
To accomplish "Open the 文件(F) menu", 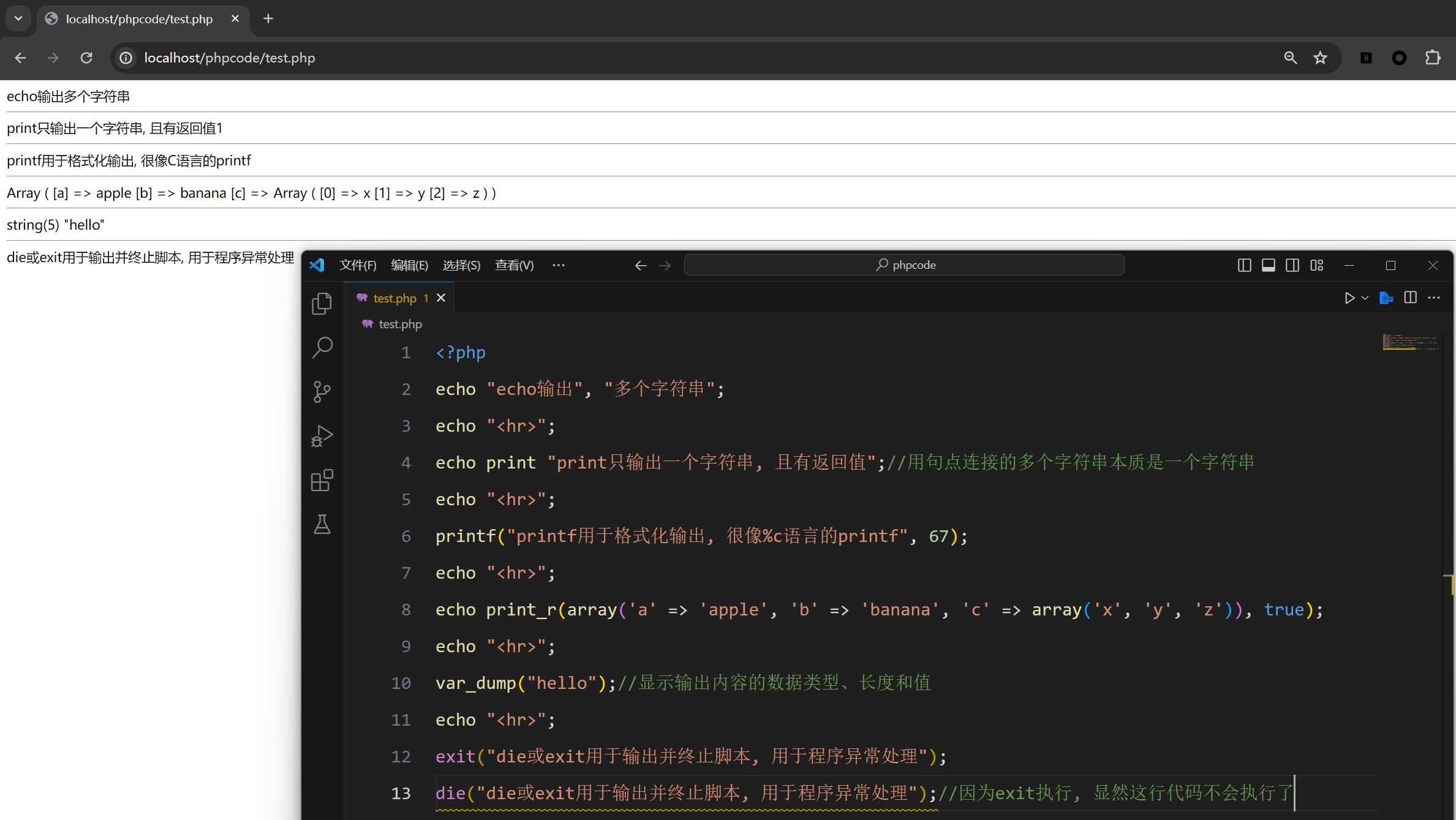I will (358, 265).
